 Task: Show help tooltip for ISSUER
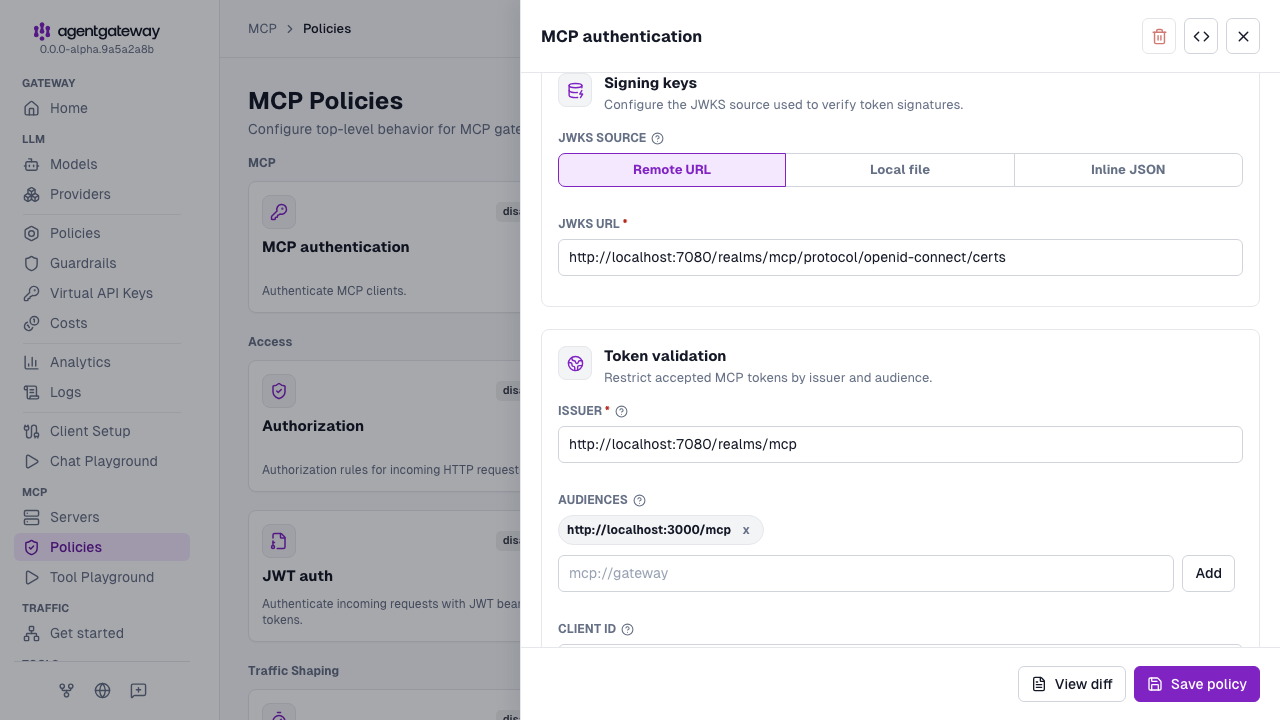click(621, 412)
